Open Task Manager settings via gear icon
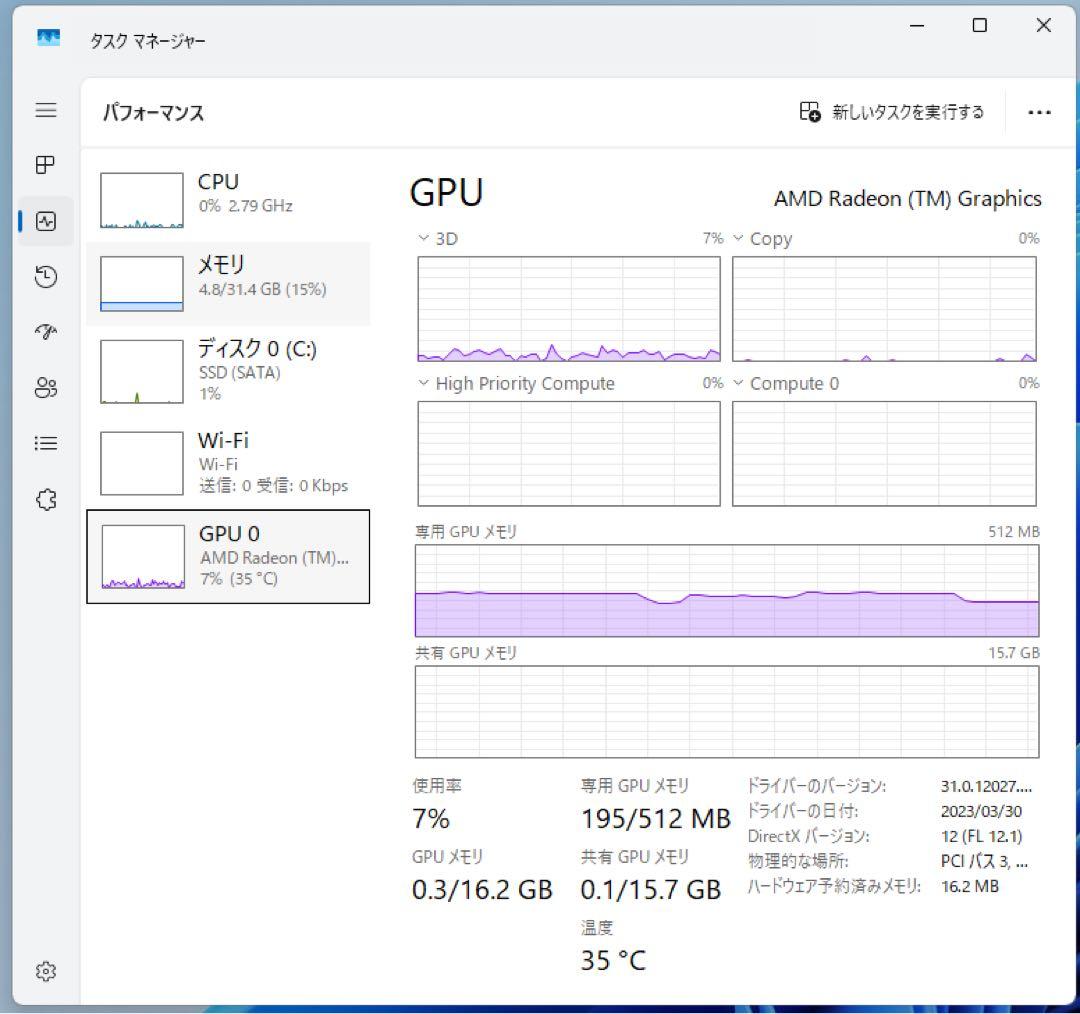Screen dimensions: 1080x1014 pos(46,970)
